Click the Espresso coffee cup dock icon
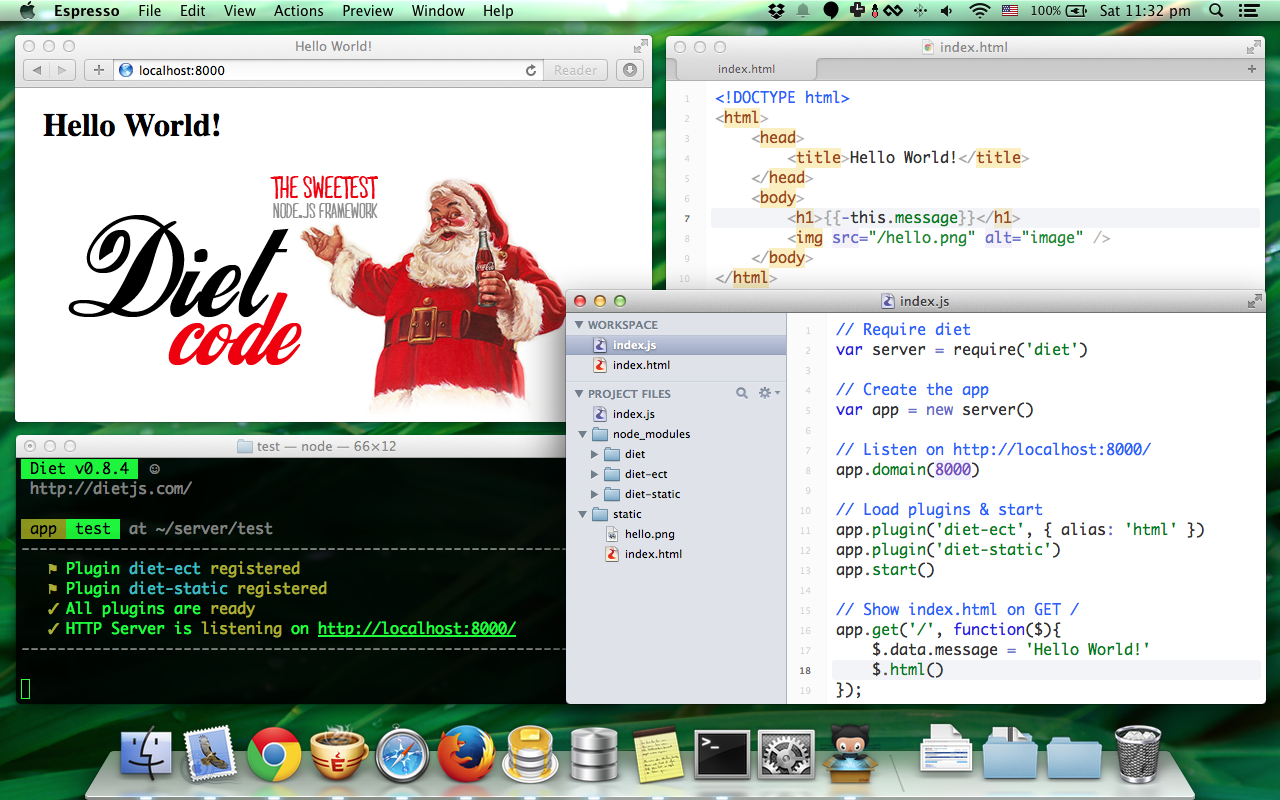1280x800 pixels. coord(338,754)
